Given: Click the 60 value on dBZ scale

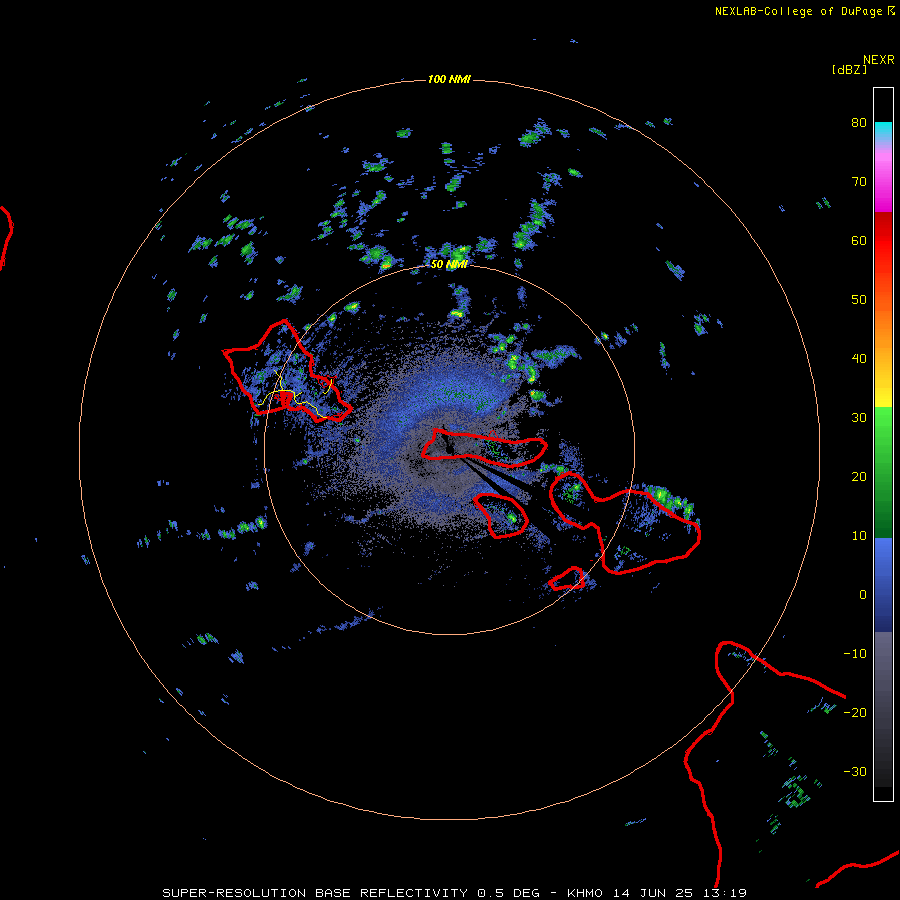Looking at the screenshot, I should pyautogui.click(x=859, y=240).
